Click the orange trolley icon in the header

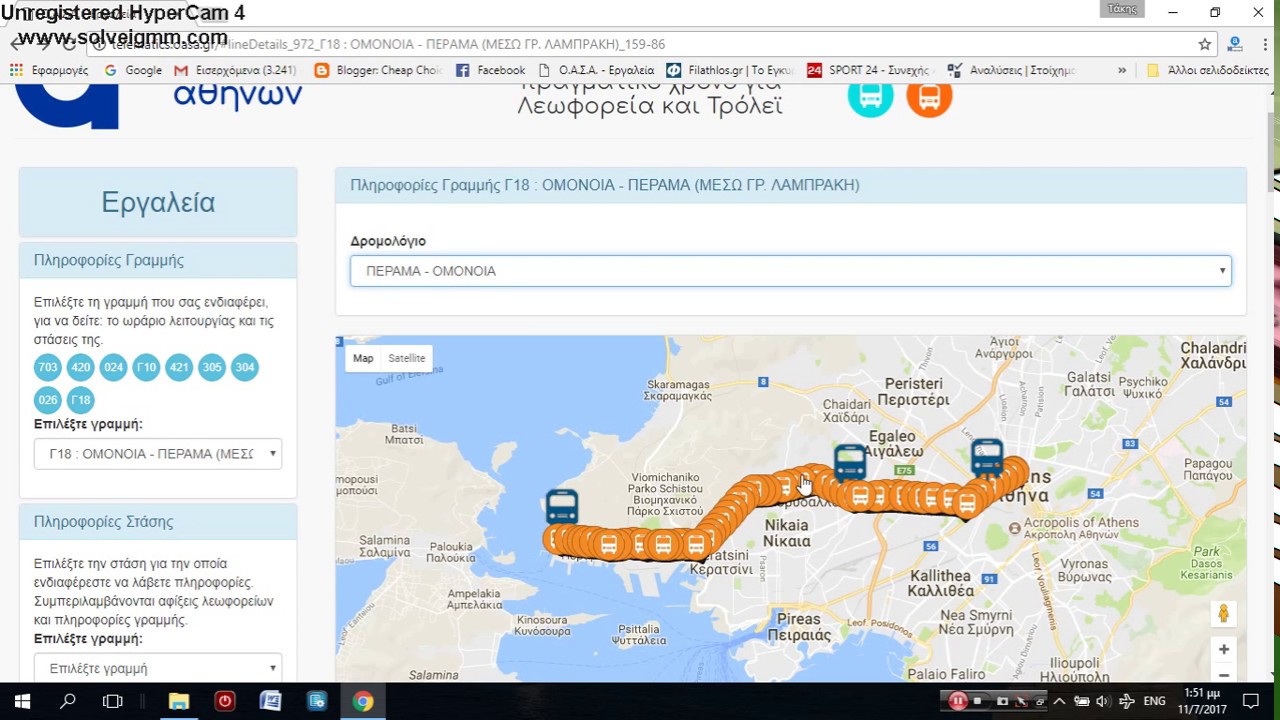coord(929,98)
